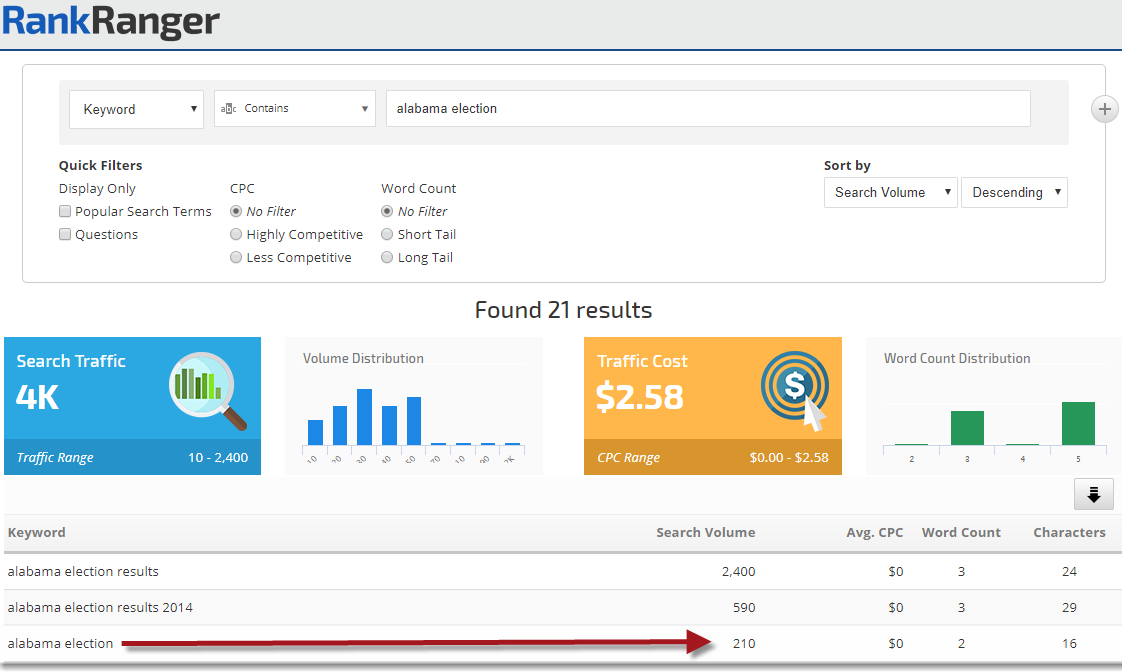Click the abc Contains filter icon
Image resolution: width=1122 pixels, height=672 pixels.
[228, 109]
